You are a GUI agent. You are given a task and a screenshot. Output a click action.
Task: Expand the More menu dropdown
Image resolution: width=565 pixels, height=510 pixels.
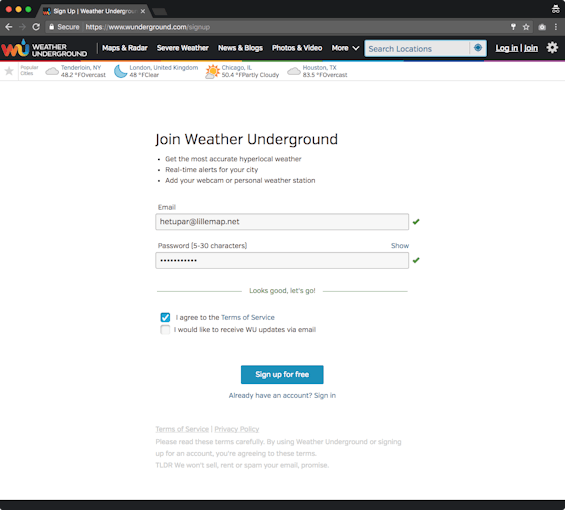pyautogui.click(x=345, y=48)
